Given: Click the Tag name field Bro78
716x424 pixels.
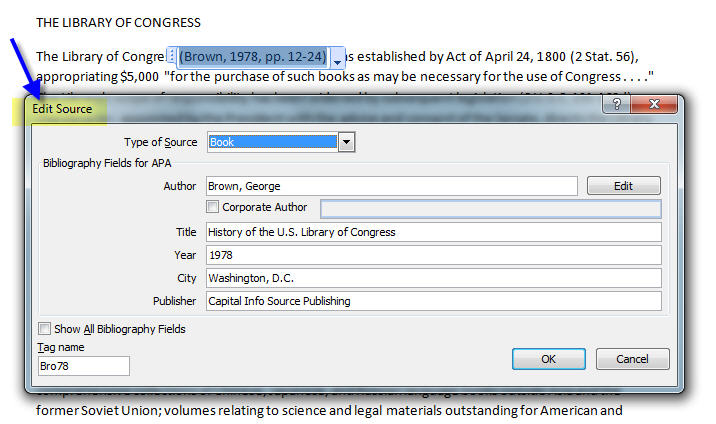Looking at the screenshot, I should pos(84,366).
